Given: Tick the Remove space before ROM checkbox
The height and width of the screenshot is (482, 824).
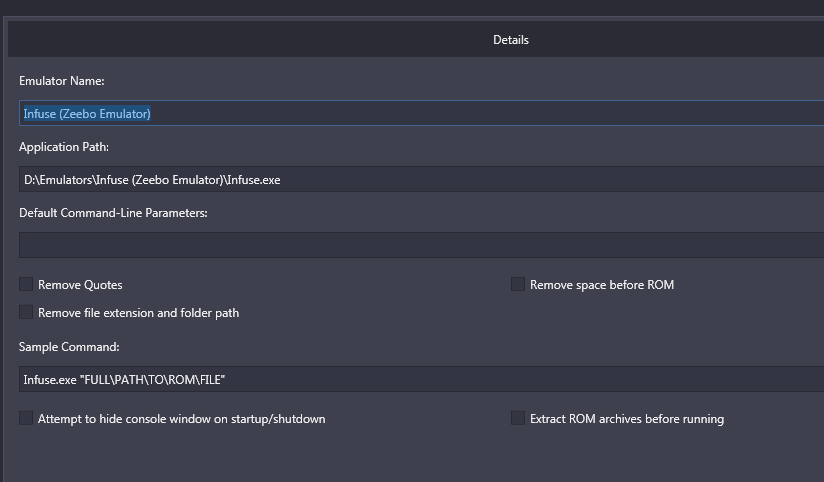Looking at the screenshot, I should [518, 284].
